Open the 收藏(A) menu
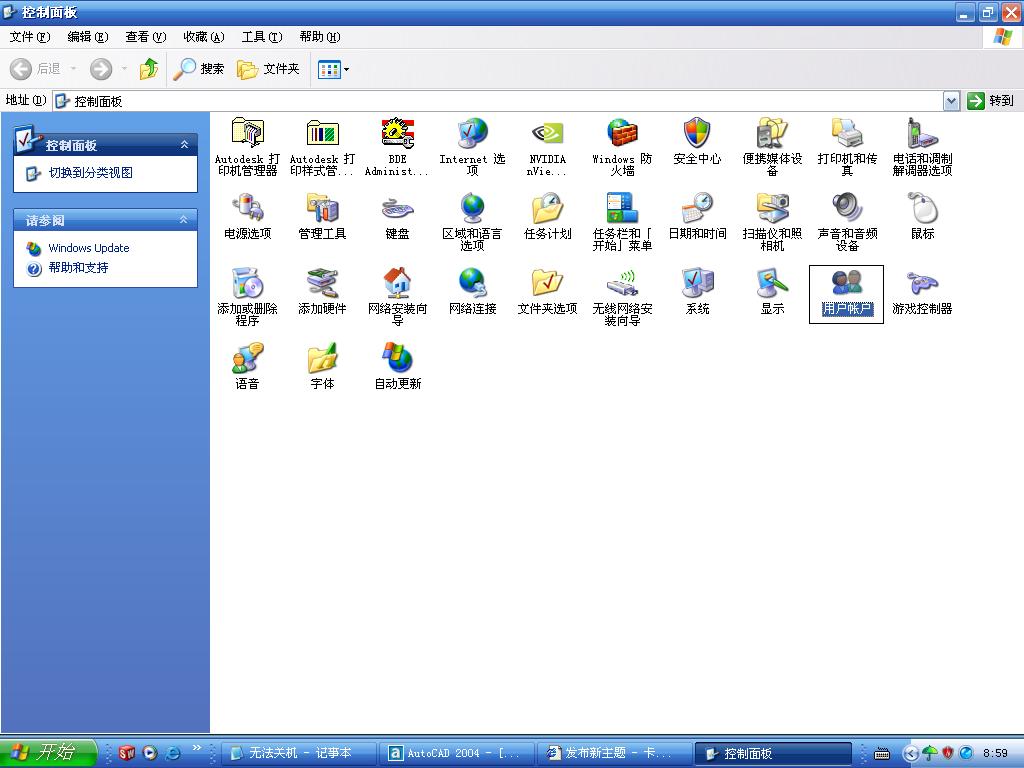 [x=204, y=37]
